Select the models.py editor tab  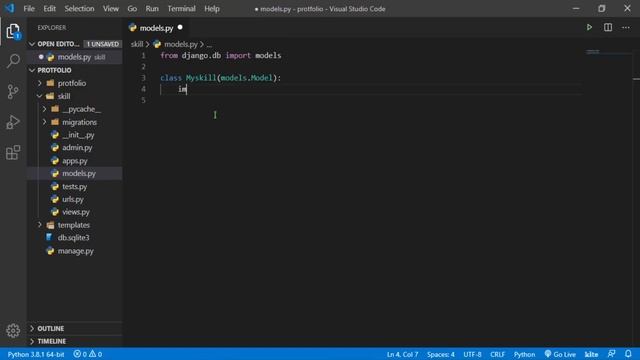(156, 28)
